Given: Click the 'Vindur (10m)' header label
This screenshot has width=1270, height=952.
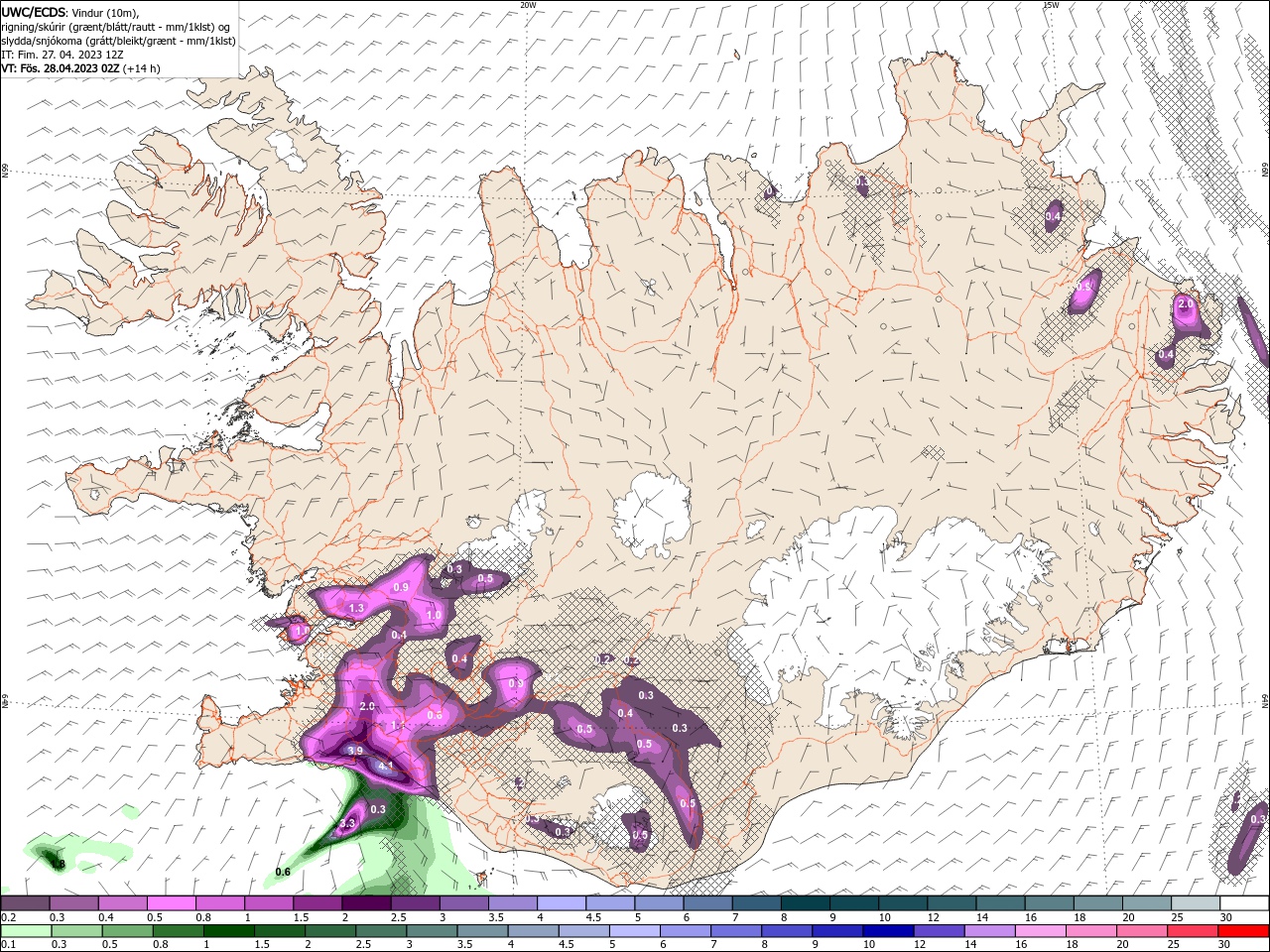Looking at the screenshot, I should tap(106, 12).
